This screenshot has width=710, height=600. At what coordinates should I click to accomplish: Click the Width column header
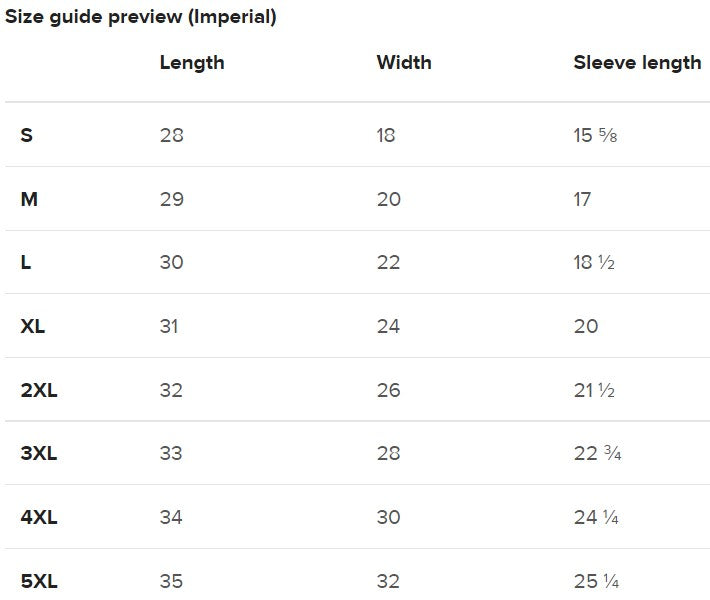[404, 63]
